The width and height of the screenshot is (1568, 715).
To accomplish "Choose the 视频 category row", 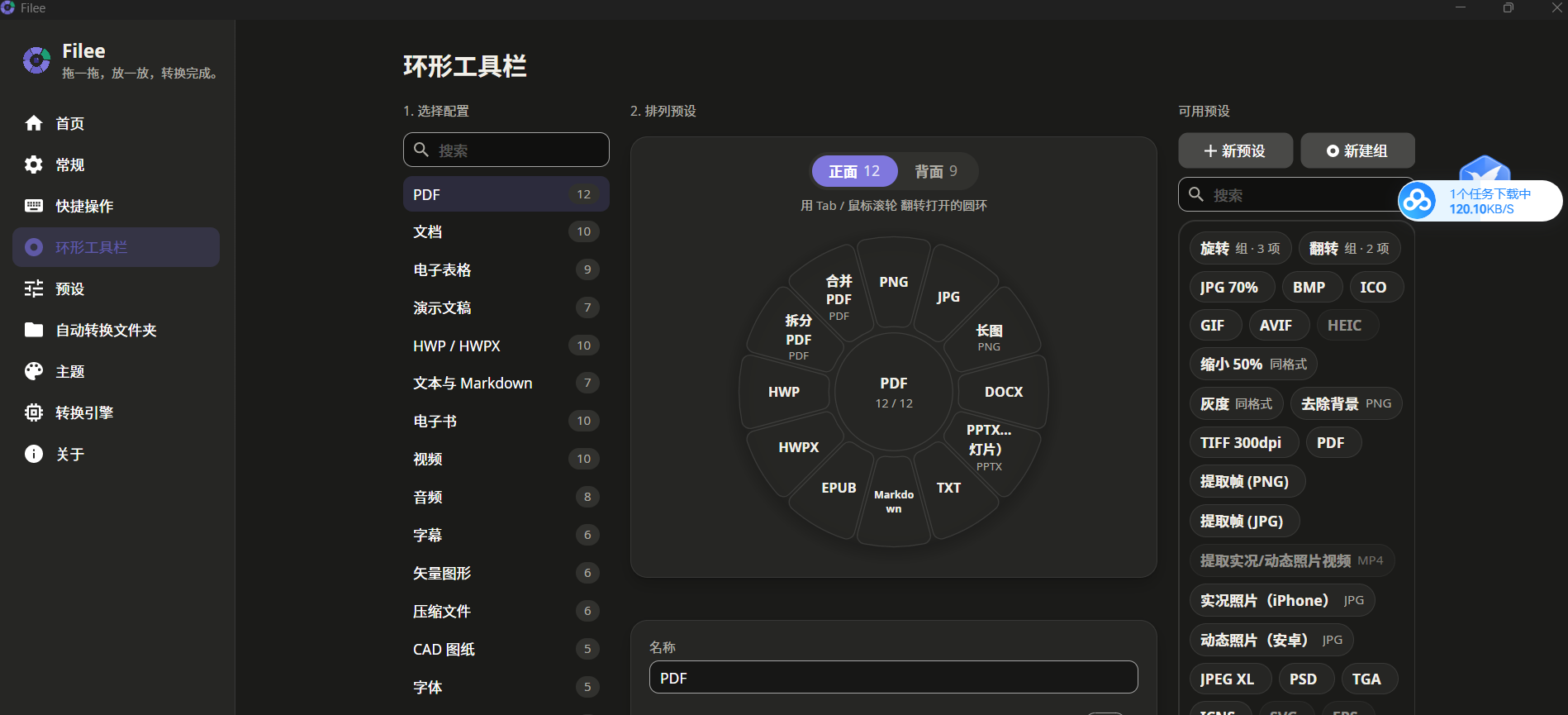I will click(506, 460).
